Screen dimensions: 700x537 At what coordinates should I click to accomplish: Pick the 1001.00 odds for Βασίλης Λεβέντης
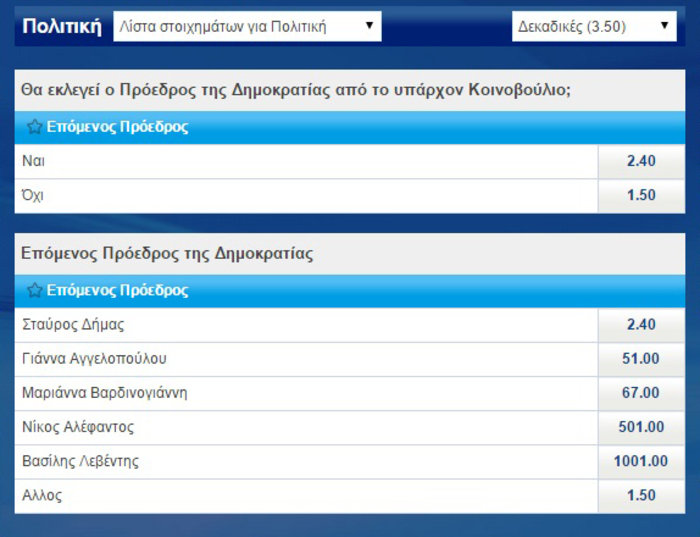coord(640,461)
